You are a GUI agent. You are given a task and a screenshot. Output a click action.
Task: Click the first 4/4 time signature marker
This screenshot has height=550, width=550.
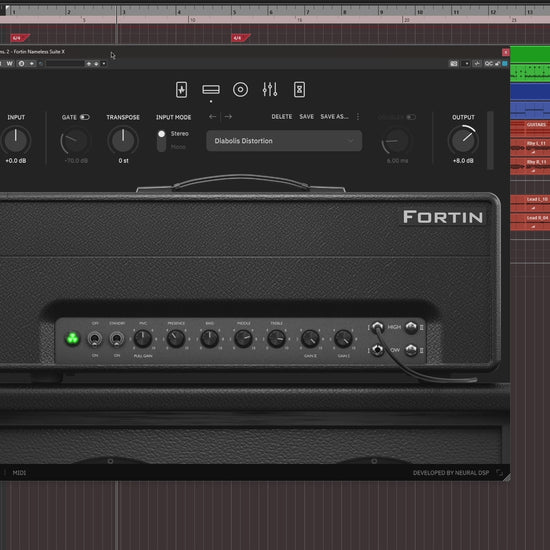pos(20,38)
